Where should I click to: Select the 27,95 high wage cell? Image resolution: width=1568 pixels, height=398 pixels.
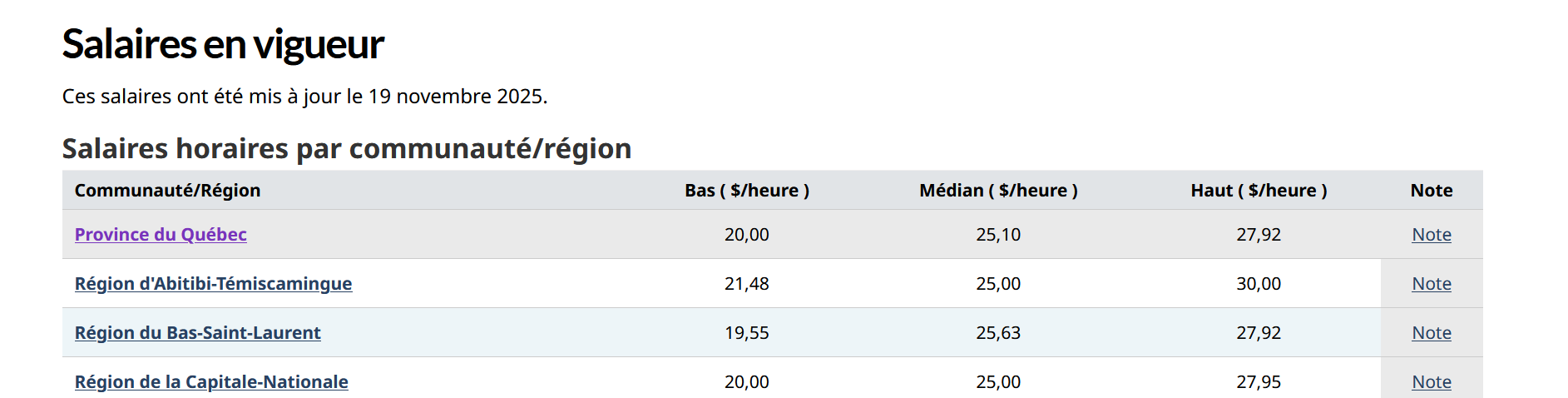pyautogui.click(x=1259, y=382)
